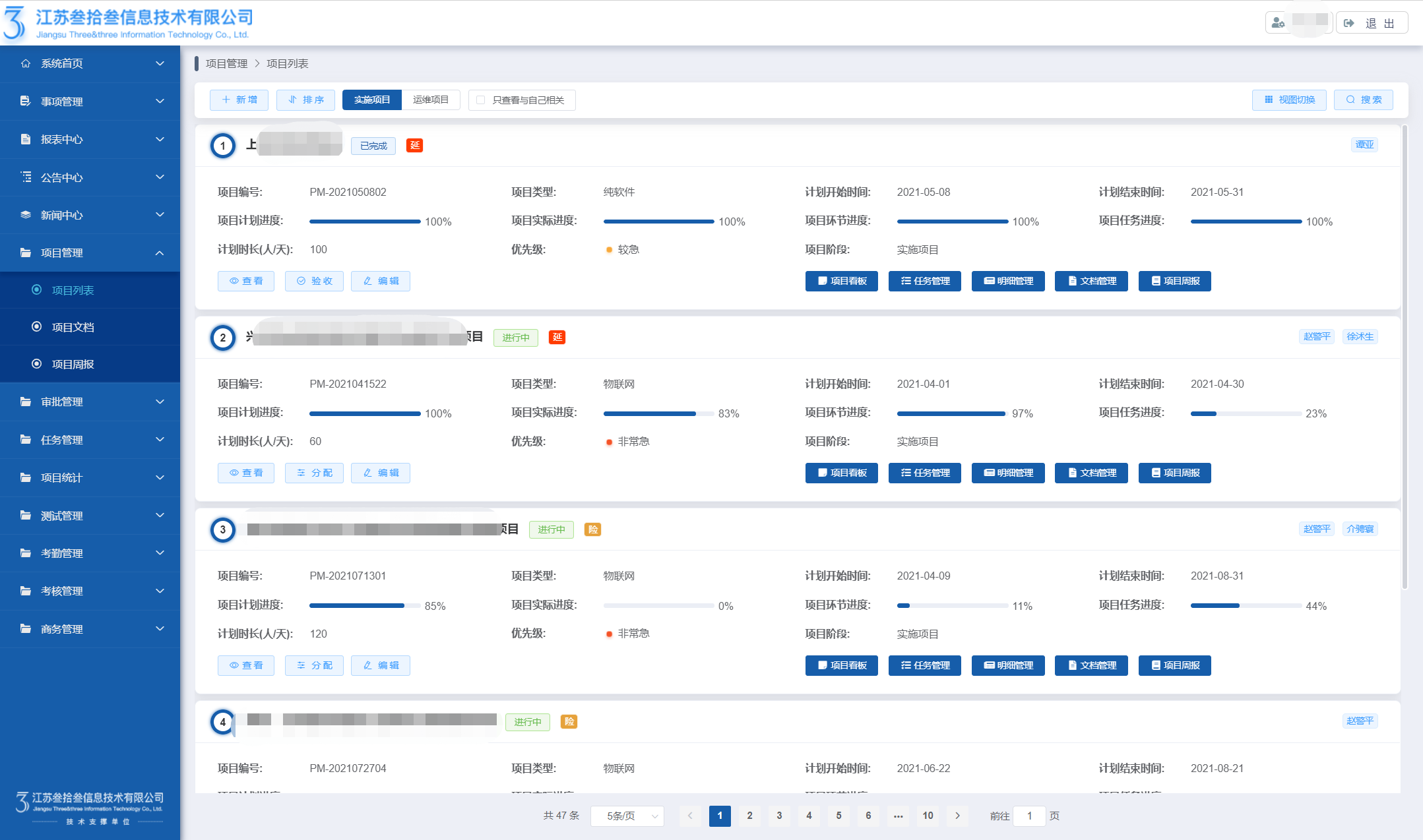This screenshot has width=1423, height=840.
Task: Open the 5条/页 page size dropdown
Action: (627, 816)
